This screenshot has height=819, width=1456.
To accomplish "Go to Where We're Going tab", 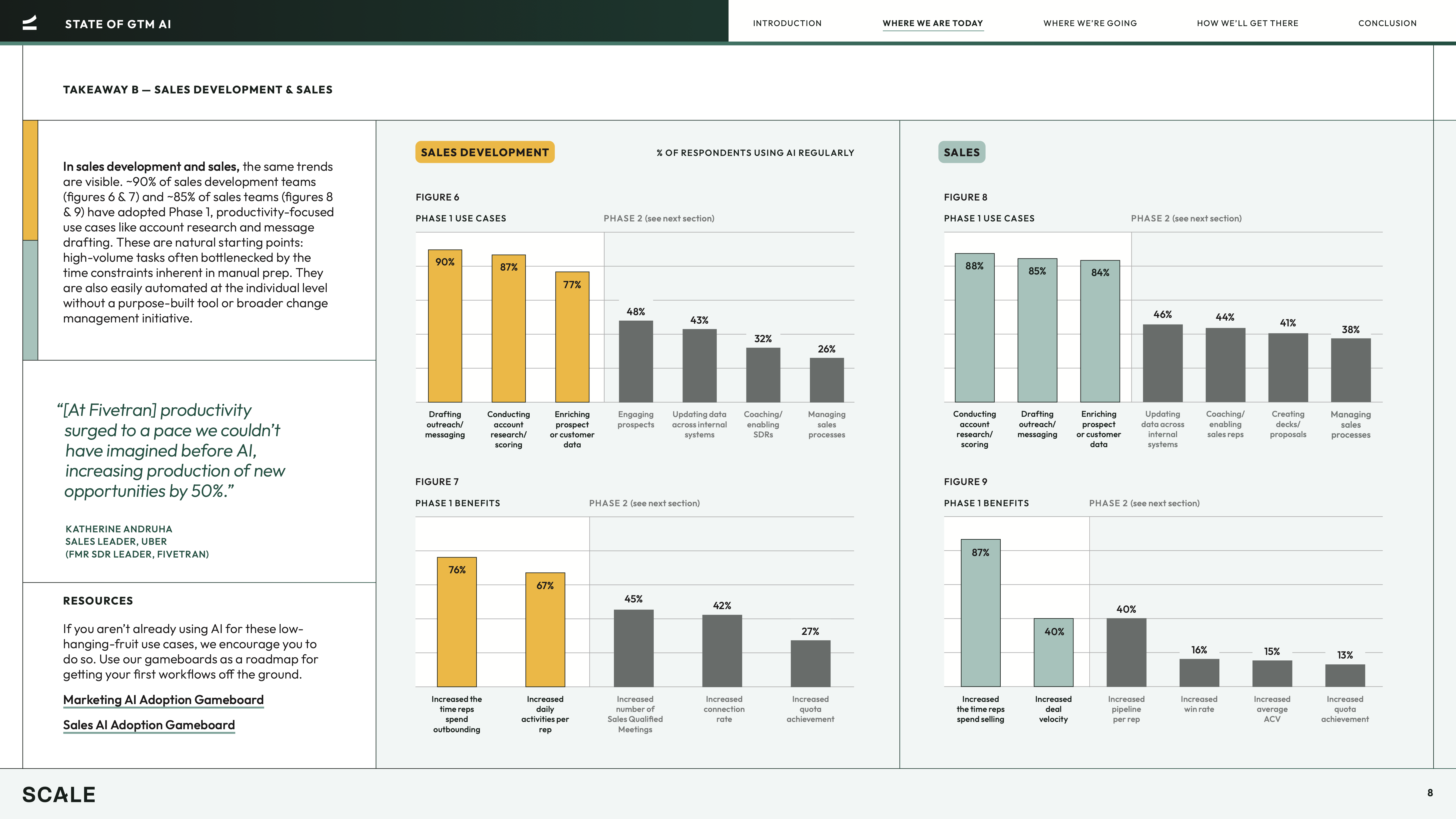I will [1090, 23].
